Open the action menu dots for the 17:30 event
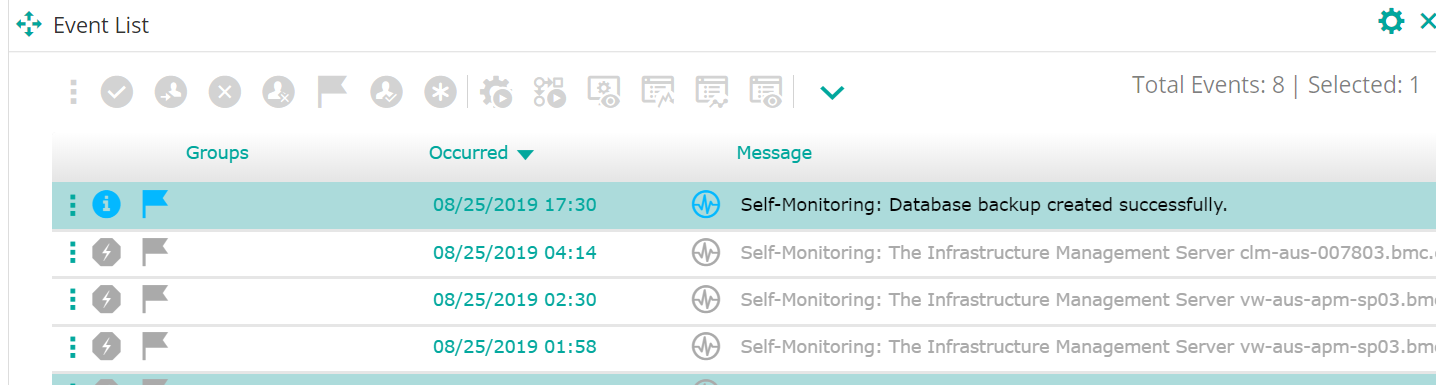Screen dimensions: 1436x385 pos(72,205)
